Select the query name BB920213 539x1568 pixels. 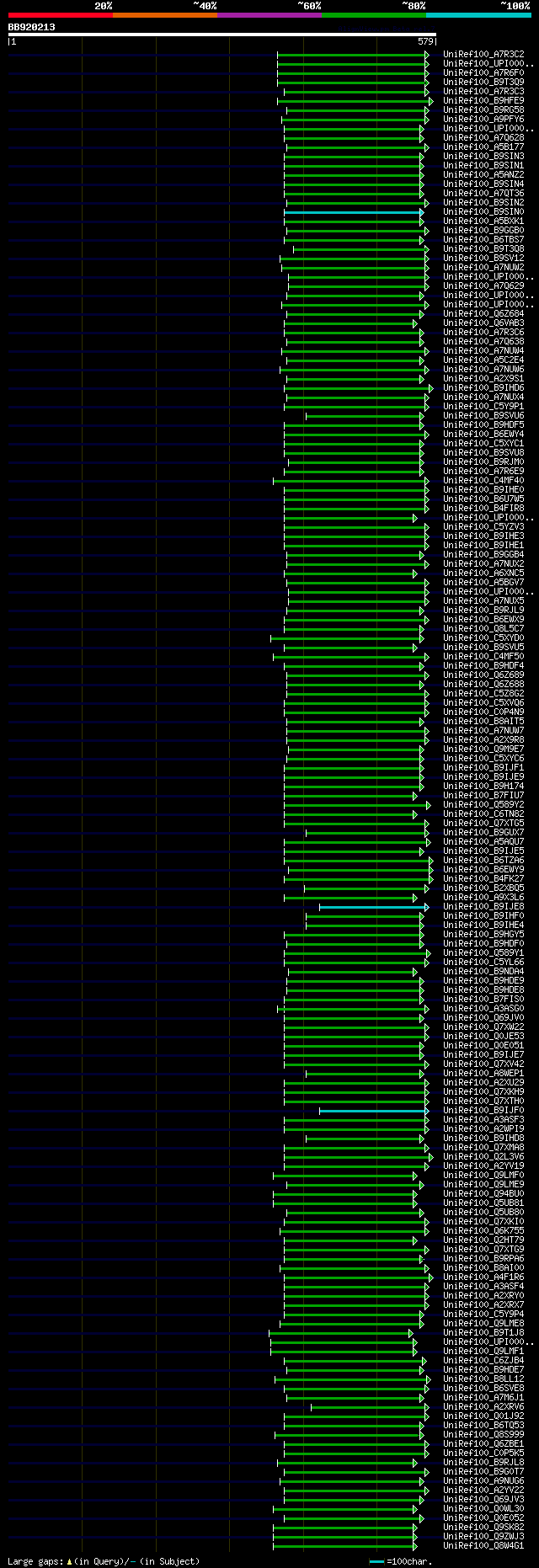(32, 27)
